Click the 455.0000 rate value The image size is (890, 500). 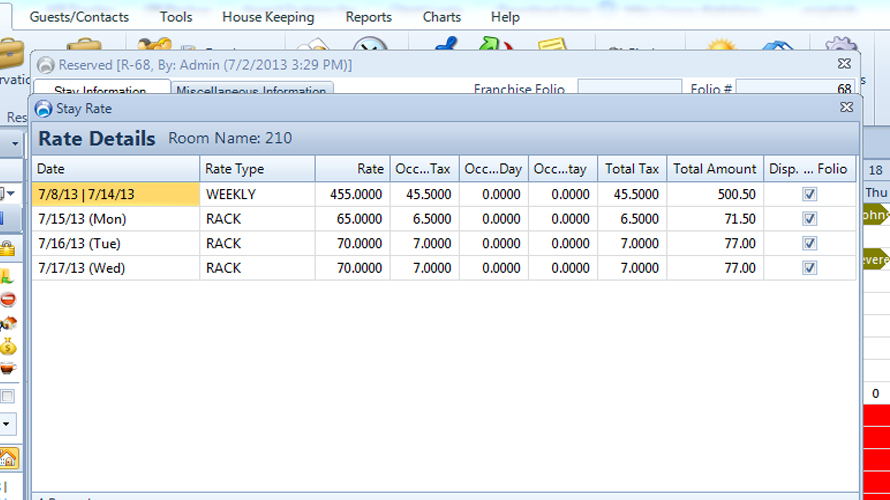[x=352, y=194]
